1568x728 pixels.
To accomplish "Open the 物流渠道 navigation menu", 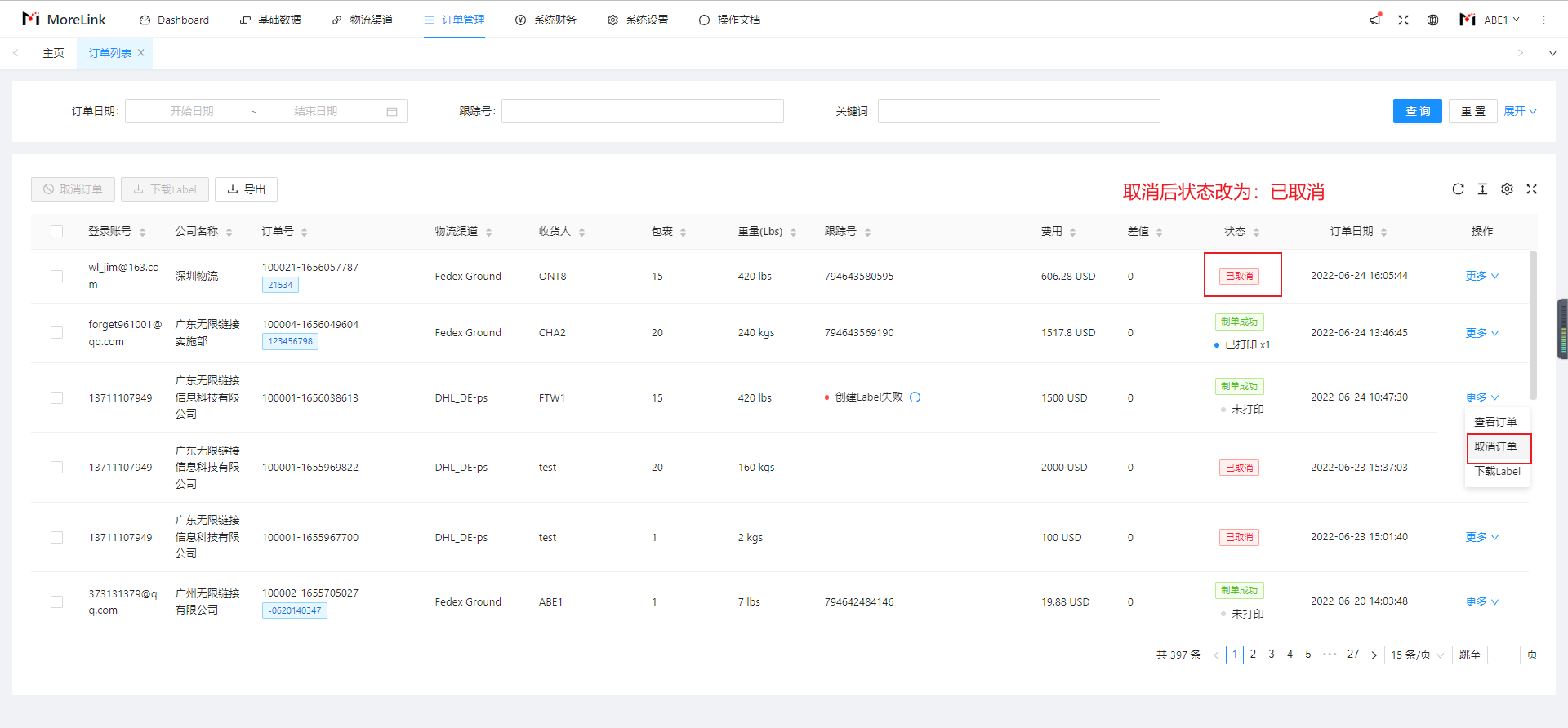I will [362, 20].
